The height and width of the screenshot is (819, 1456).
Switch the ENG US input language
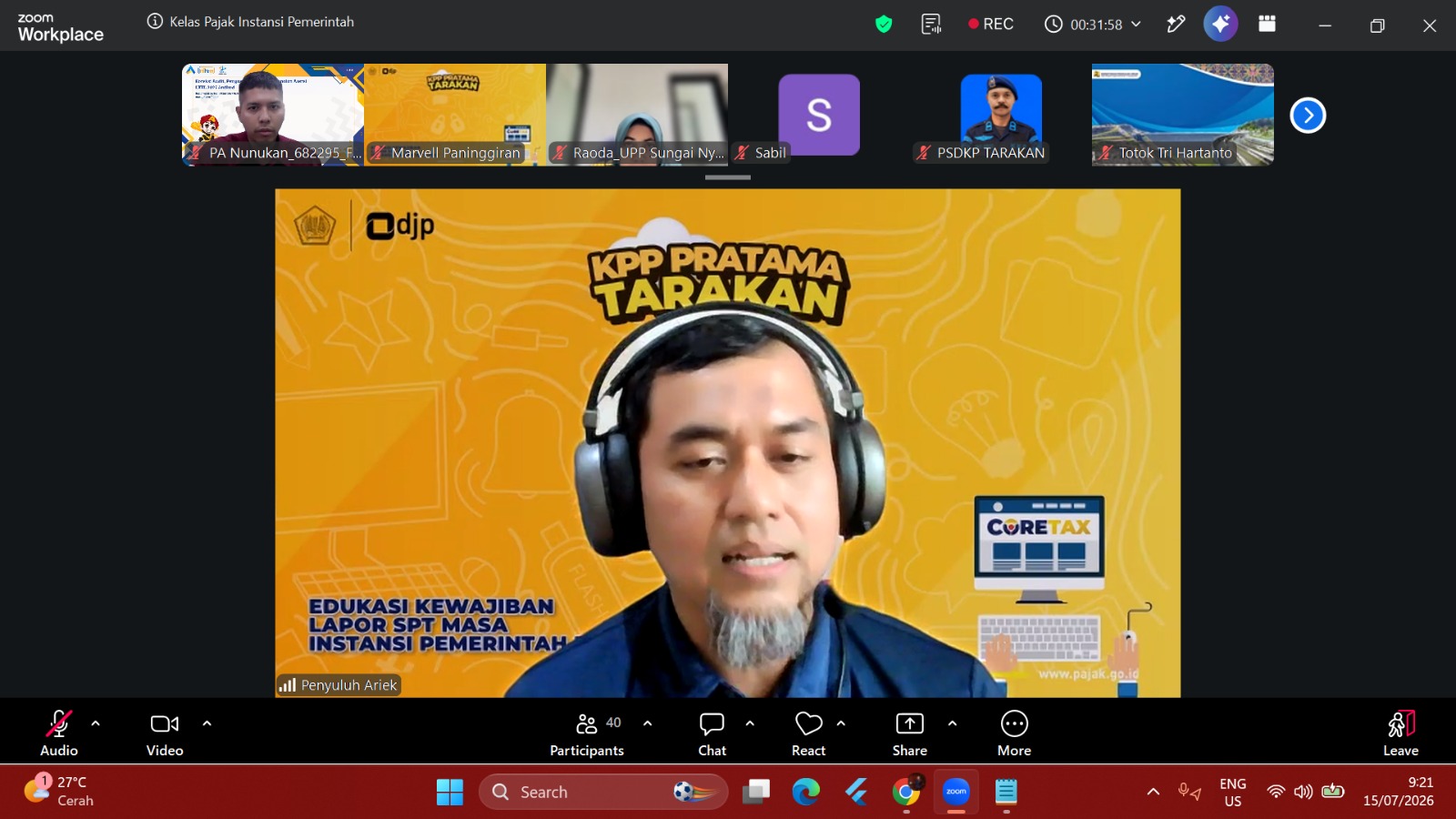1233,792
